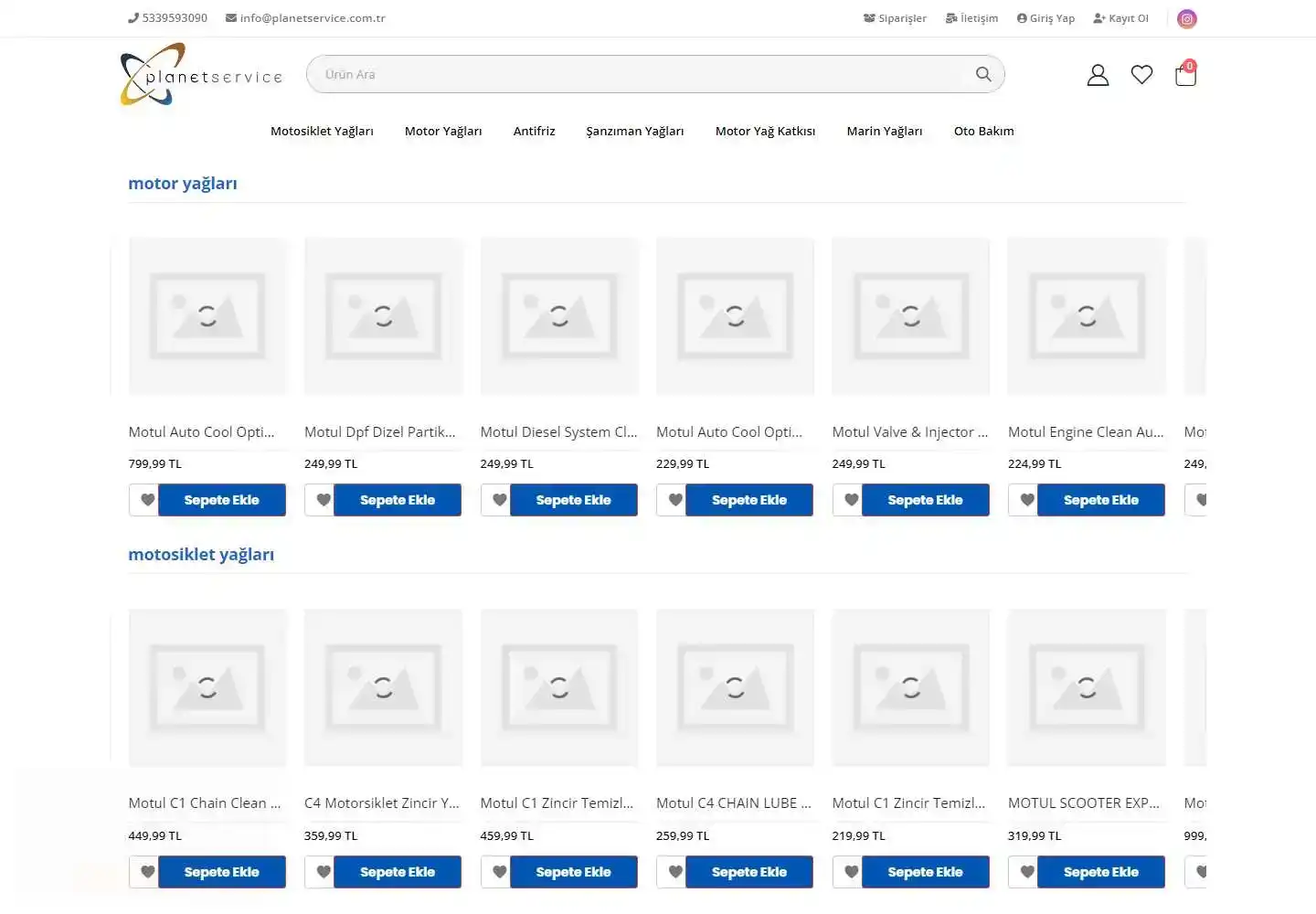Click the planetservice logo
Screen dimensions: 1316x914
[x=201, y=74]
